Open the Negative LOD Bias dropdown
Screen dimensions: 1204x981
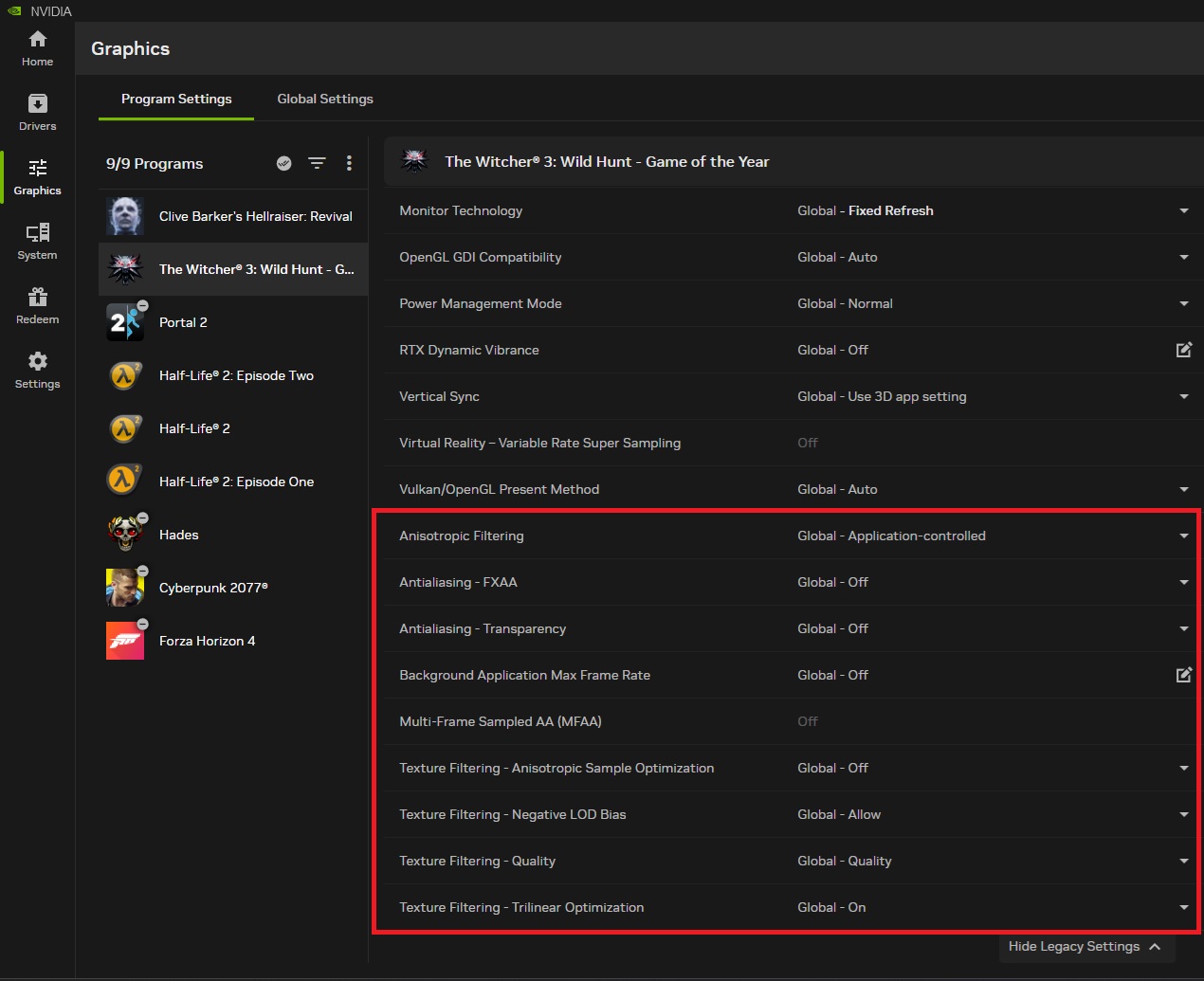pos(1184,814)
